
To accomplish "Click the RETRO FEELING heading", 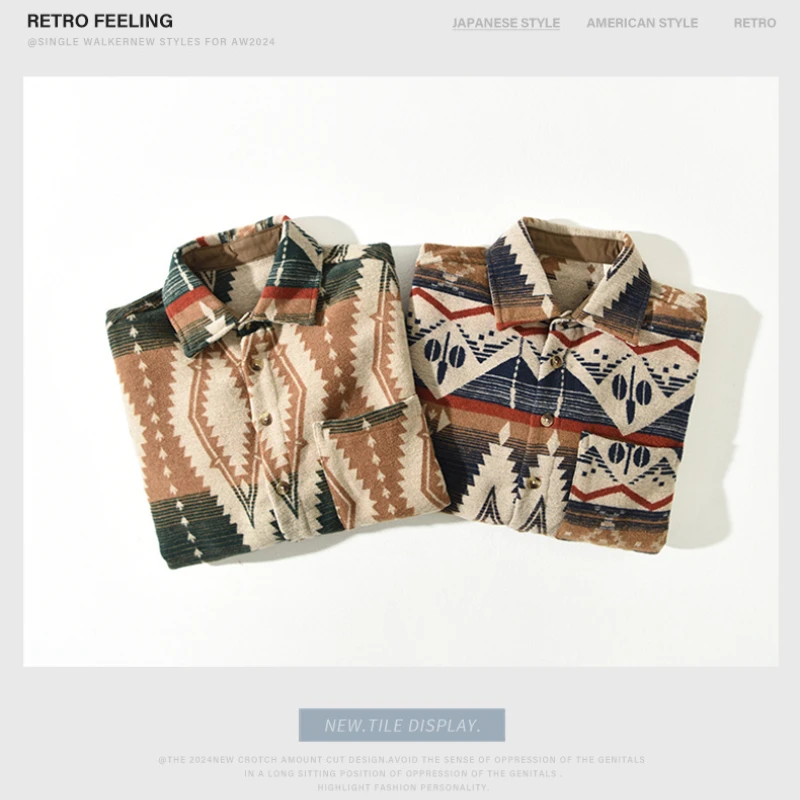I will pyautogui.click(x=100, y=21).
